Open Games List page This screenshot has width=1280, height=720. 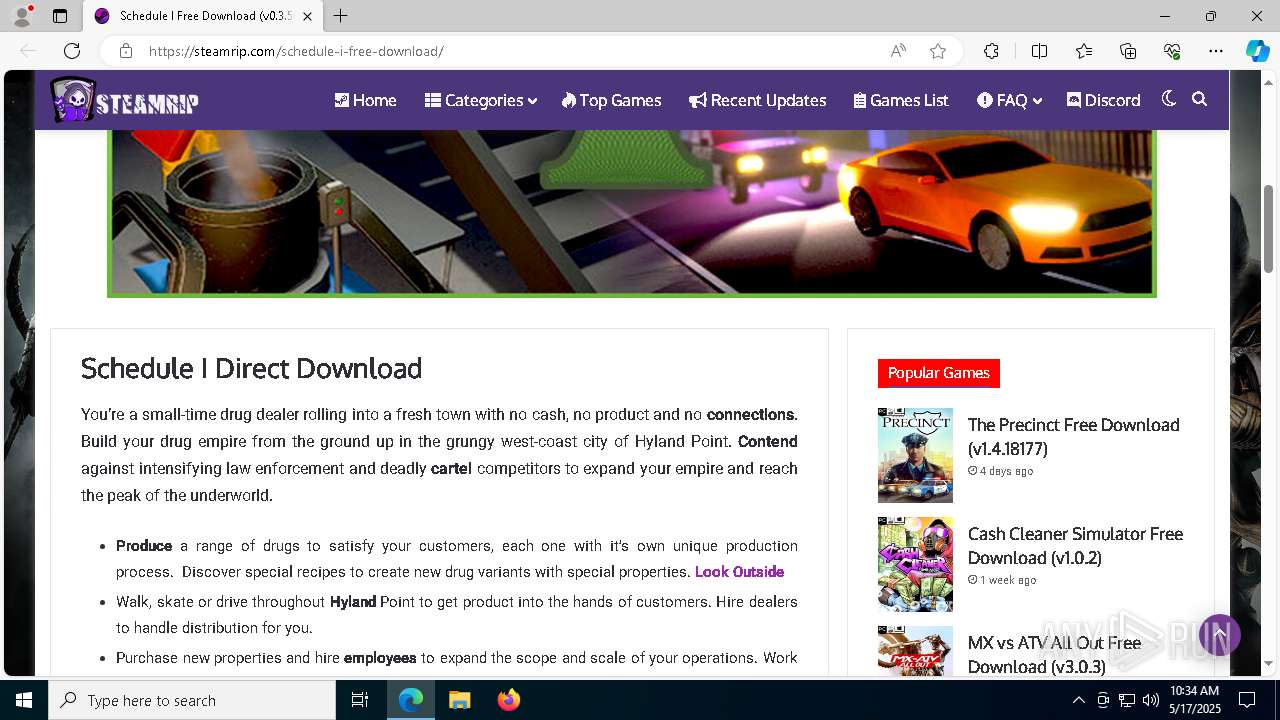[901, 100]
